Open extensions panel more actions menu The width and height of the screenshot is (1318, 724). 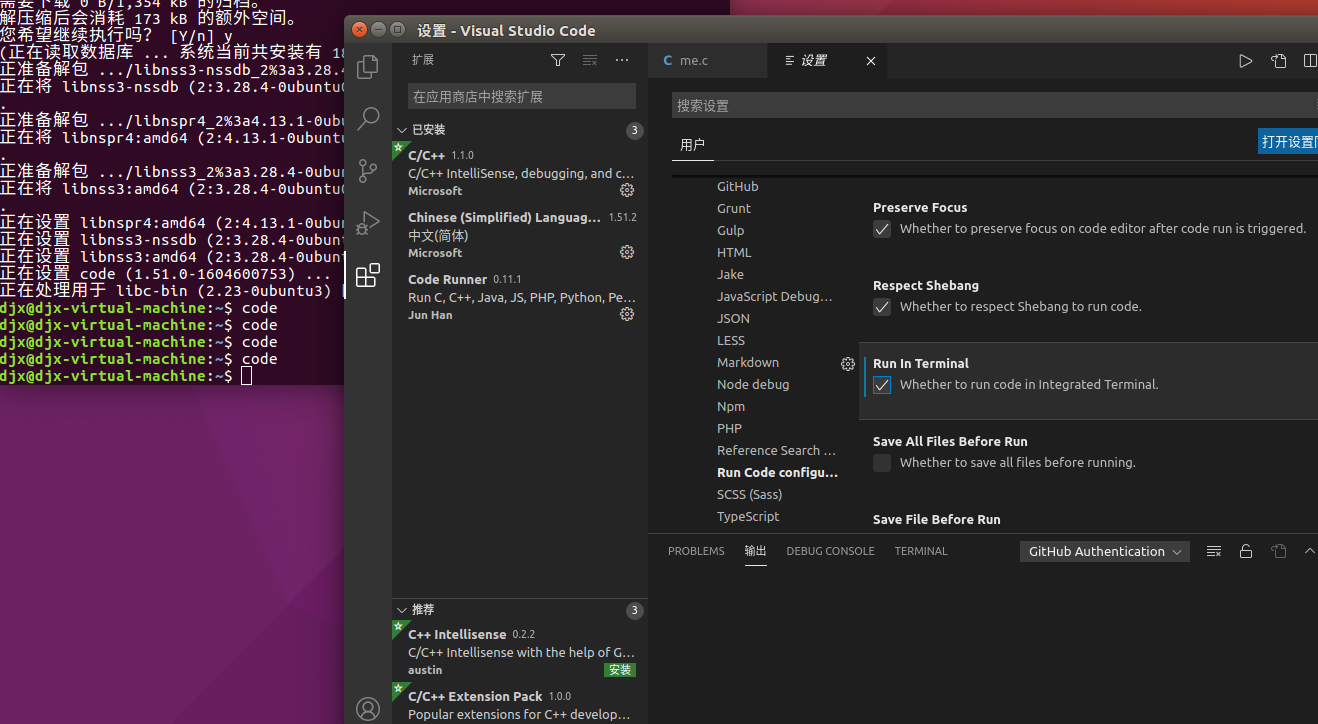tap(622, 60)
